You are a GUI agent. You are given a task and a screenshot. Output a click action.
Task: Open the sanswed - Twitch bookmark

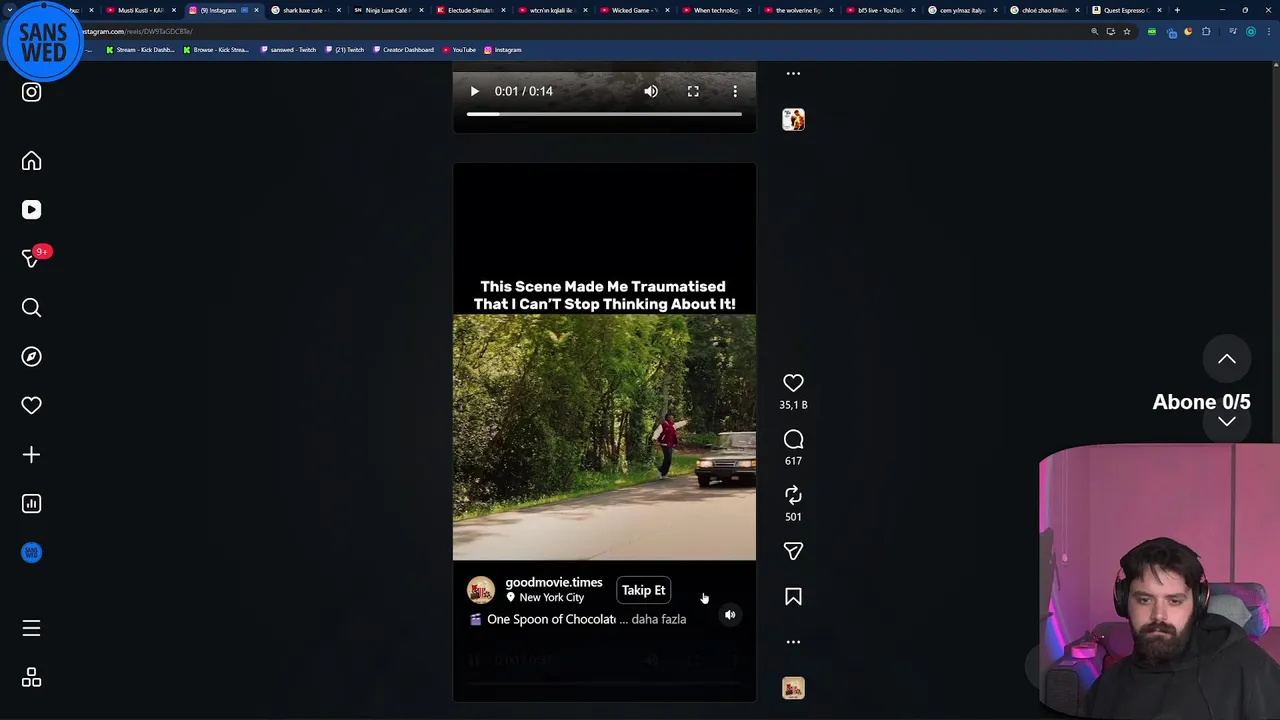(x=288, y=50)
